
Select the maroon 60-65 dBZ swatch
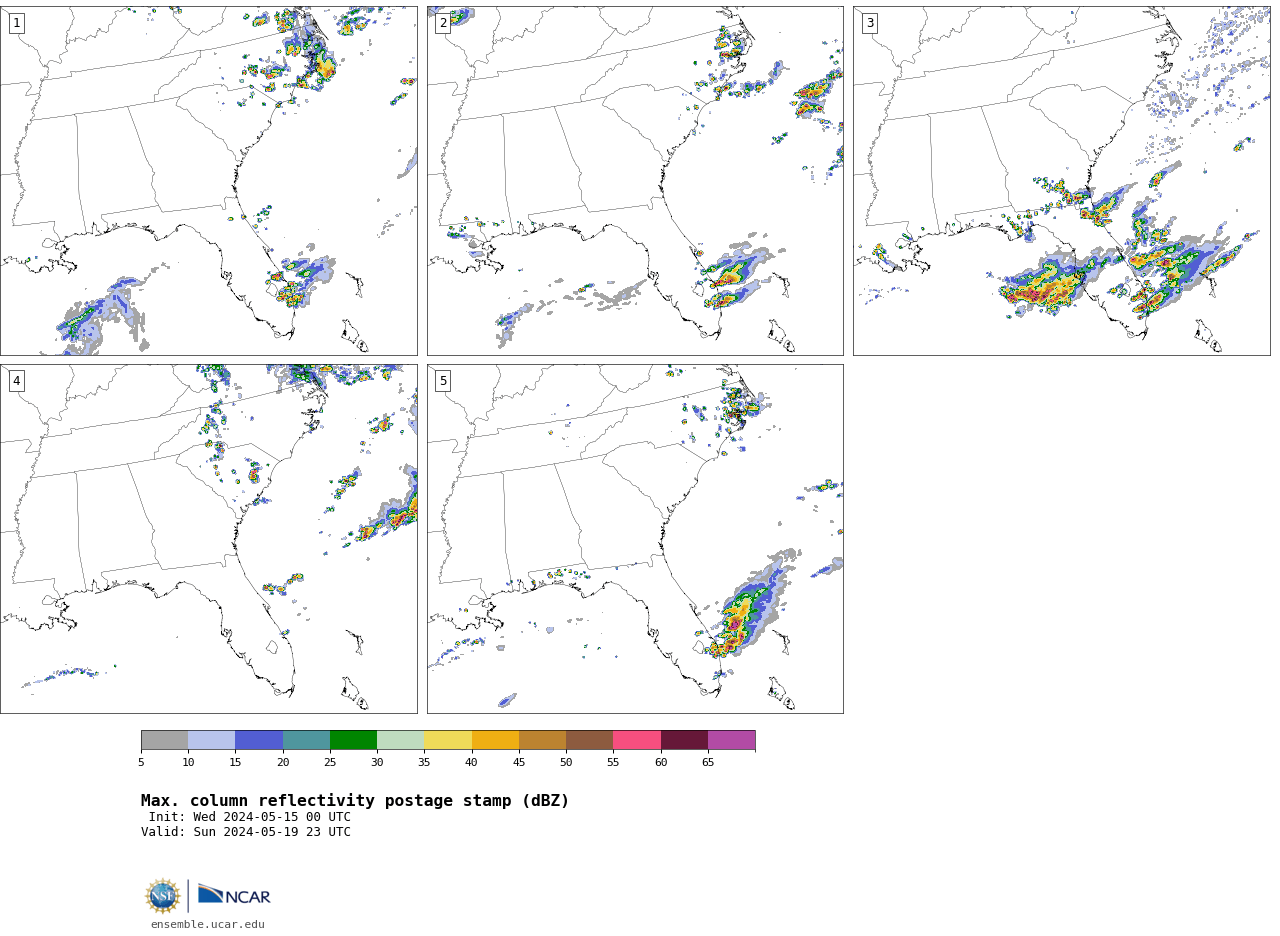tap(684, 740)
